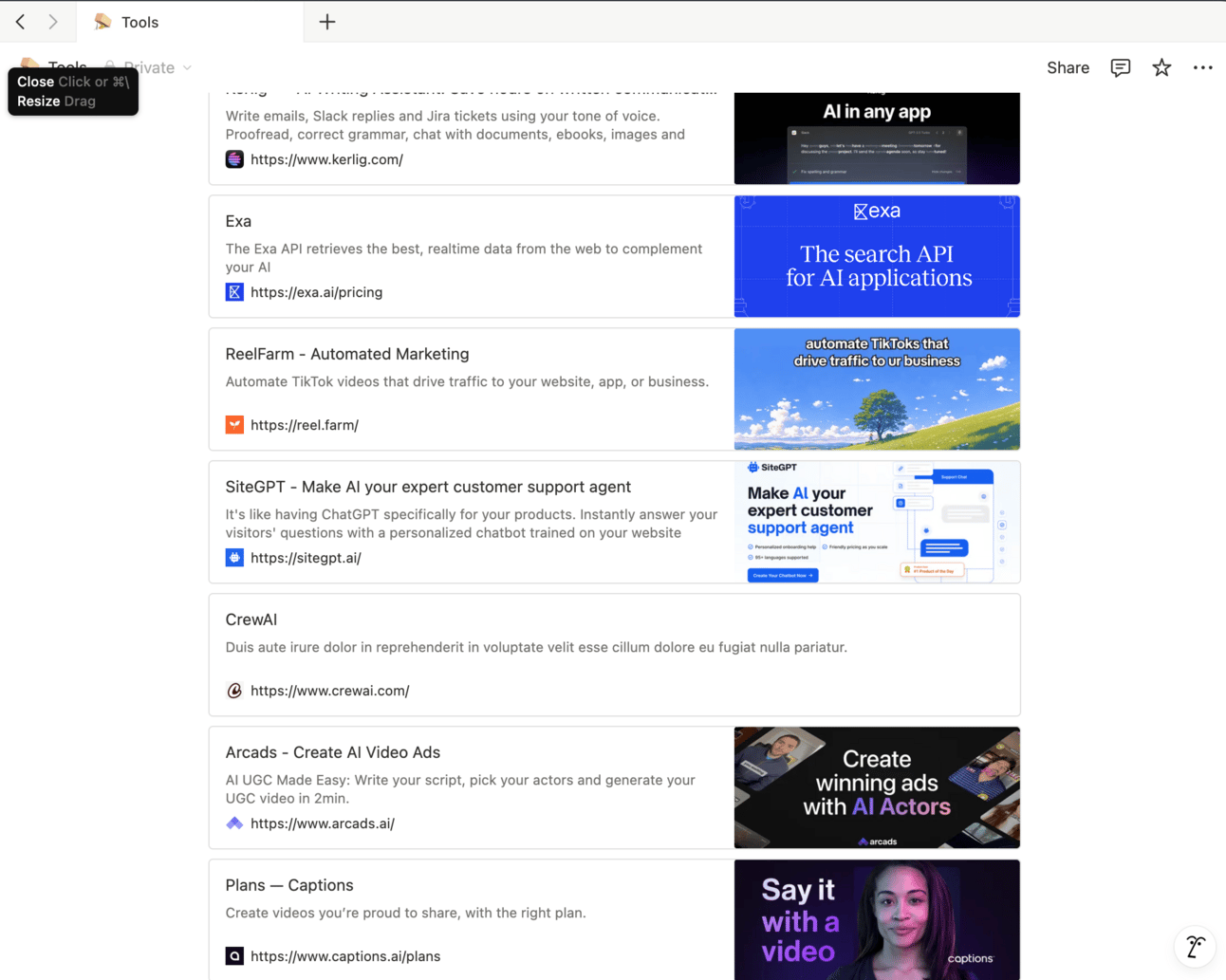Click the Arcads AI Actors thumbnail
The height and width of the screenshot is (980, 1226).
click(877, 787)
